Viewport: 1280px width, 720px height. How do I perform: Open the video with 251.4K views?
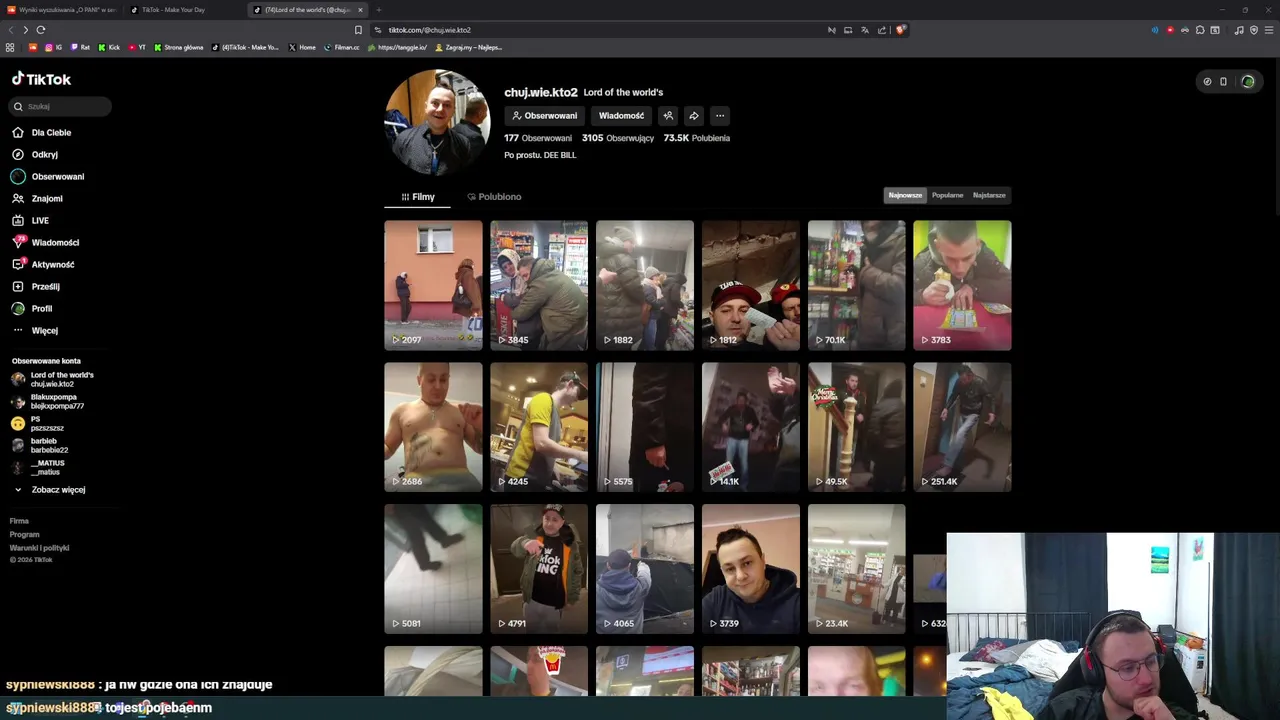pyautogui.click(x=962, y=427)
